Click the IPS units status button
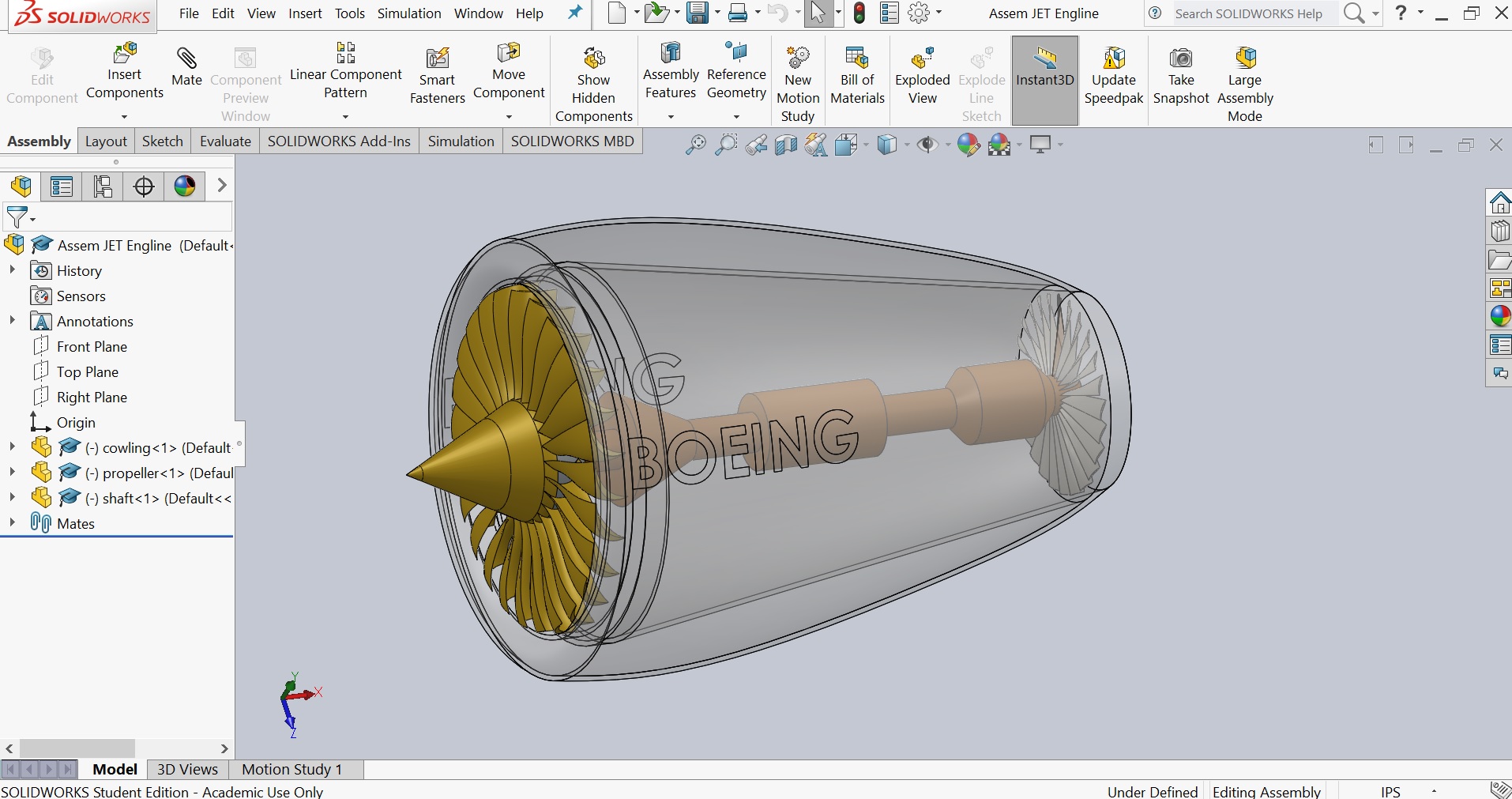Viewport: 1512px width, 799px height. click(x=1390, y=791)
